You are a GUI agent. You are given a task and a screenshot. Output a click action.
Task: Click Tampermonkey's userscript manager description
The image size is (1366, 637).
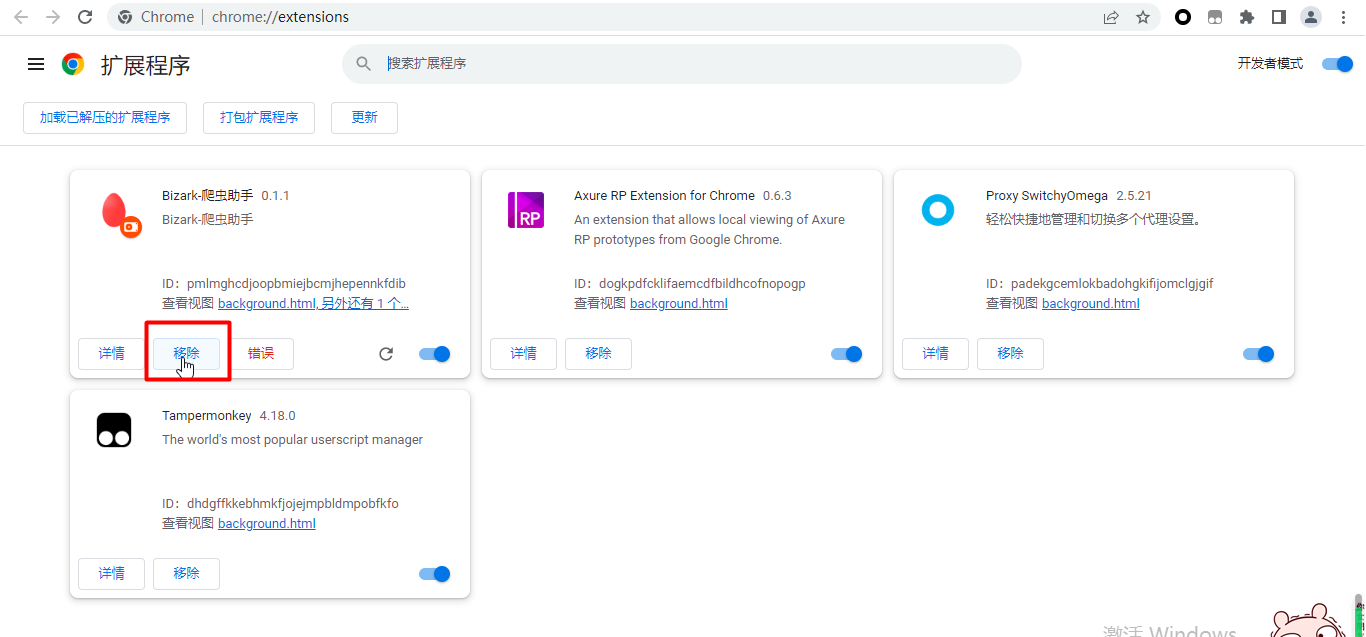tap(293, 440)
